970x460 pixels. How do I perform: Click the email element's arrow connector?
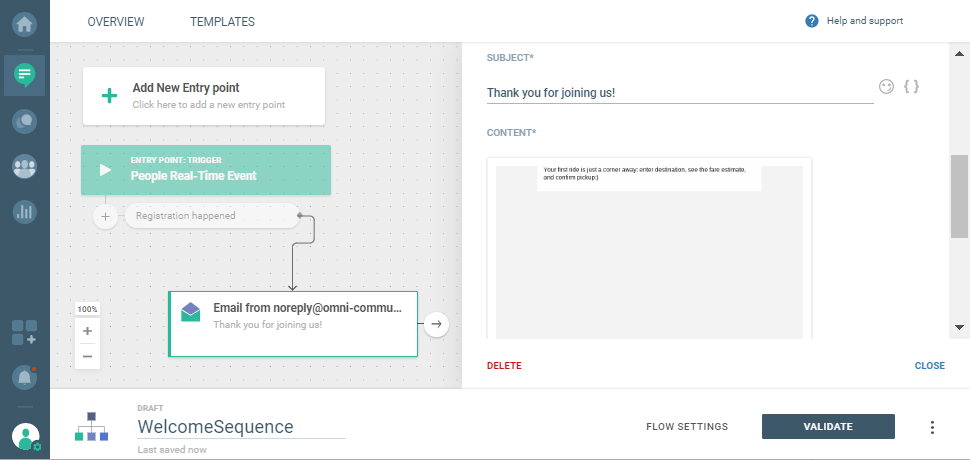pos(435,323)
